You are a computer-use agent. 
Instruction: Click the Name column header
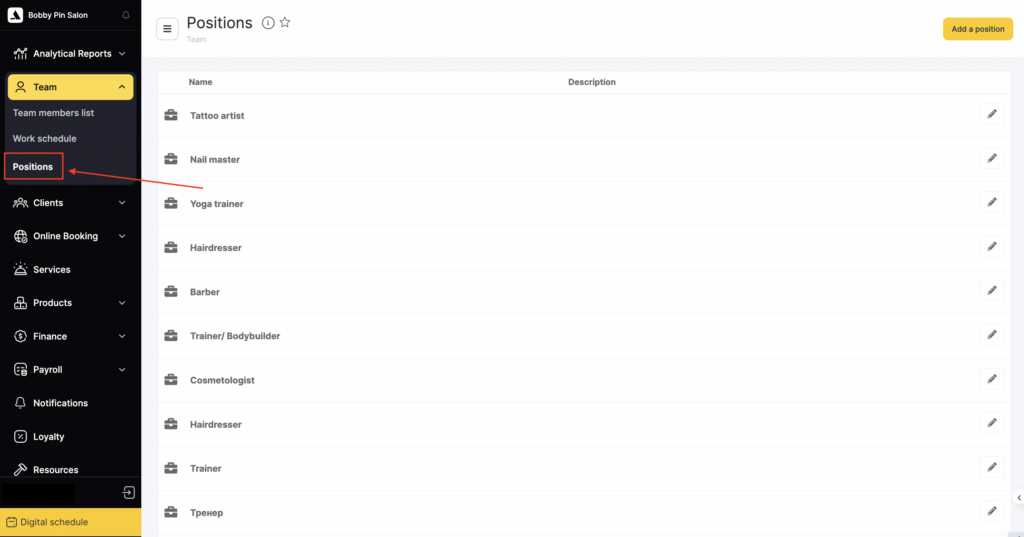[200, 82]
